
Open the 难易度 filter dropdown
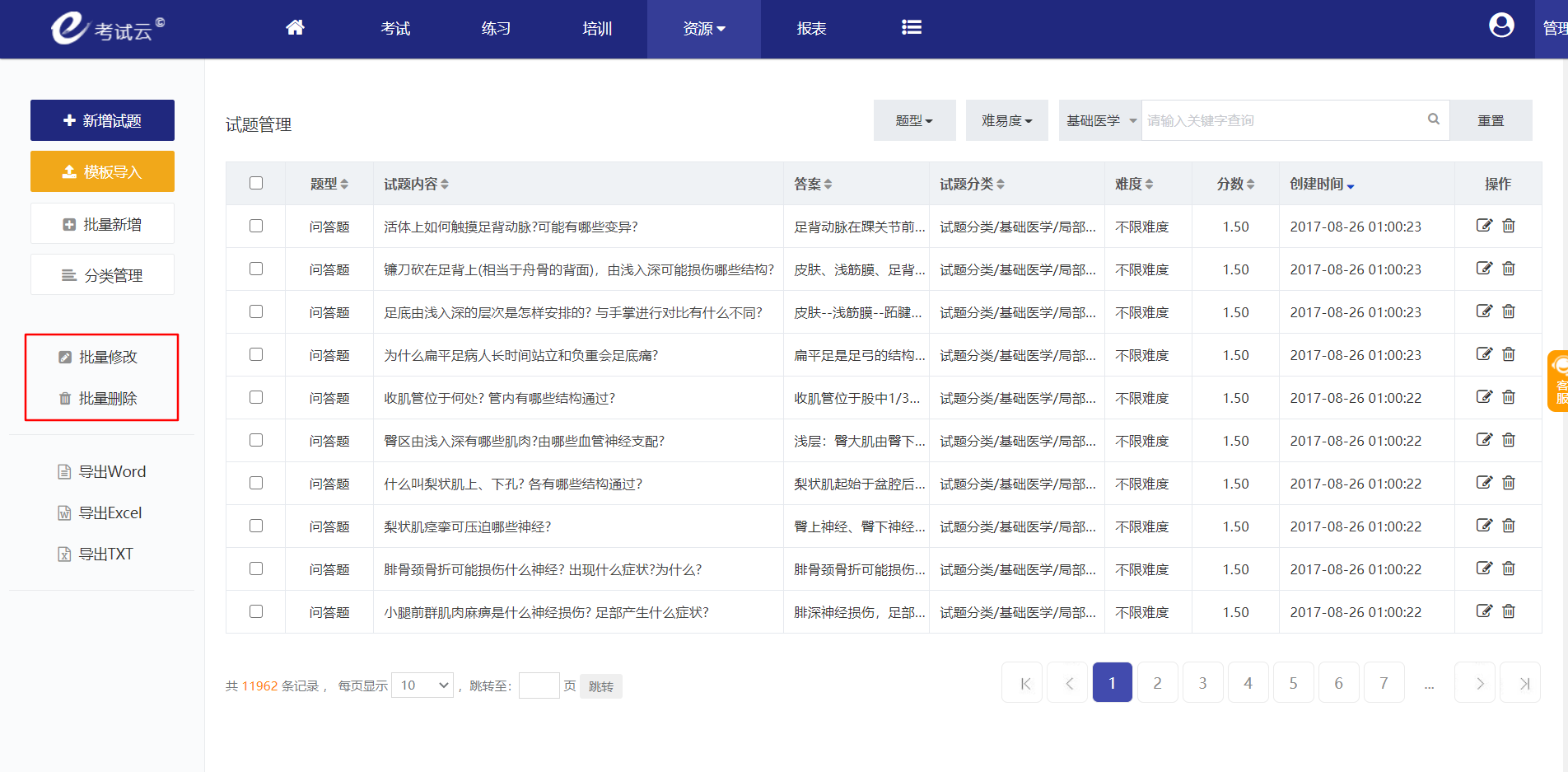(1006, 120)
